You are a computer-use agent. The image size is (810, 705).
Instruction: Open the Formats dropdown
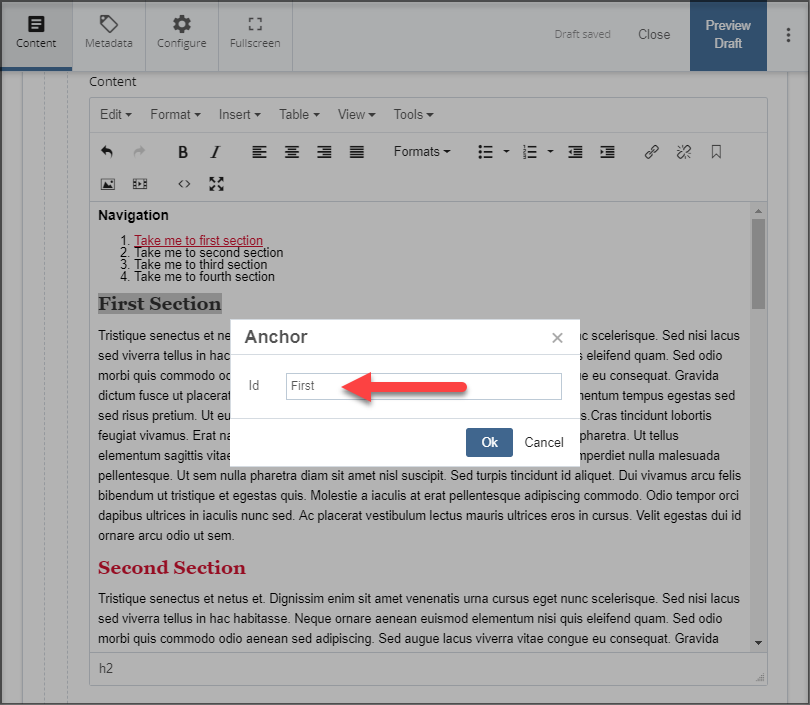click(x=422, y=152)
